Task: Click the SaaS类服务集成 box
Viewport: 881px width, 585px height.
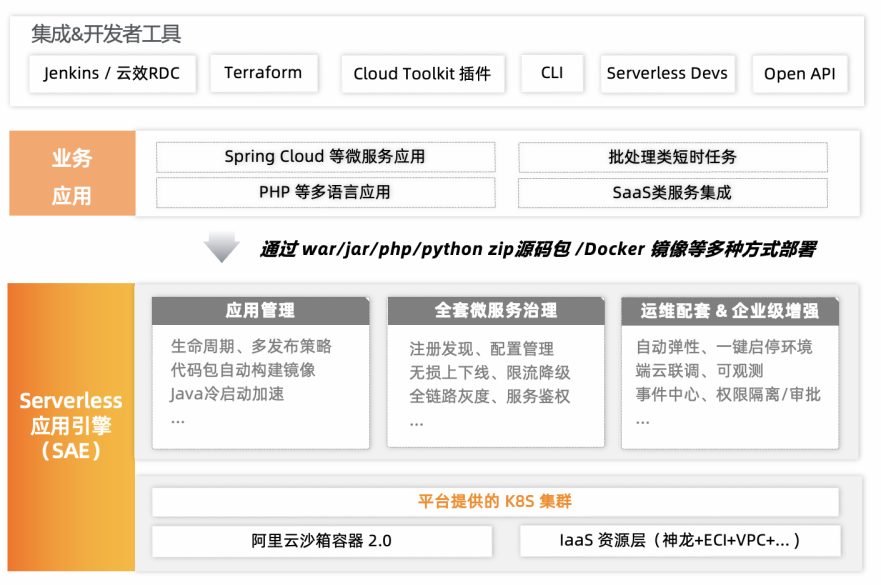Action: click(x=673, y=193)
